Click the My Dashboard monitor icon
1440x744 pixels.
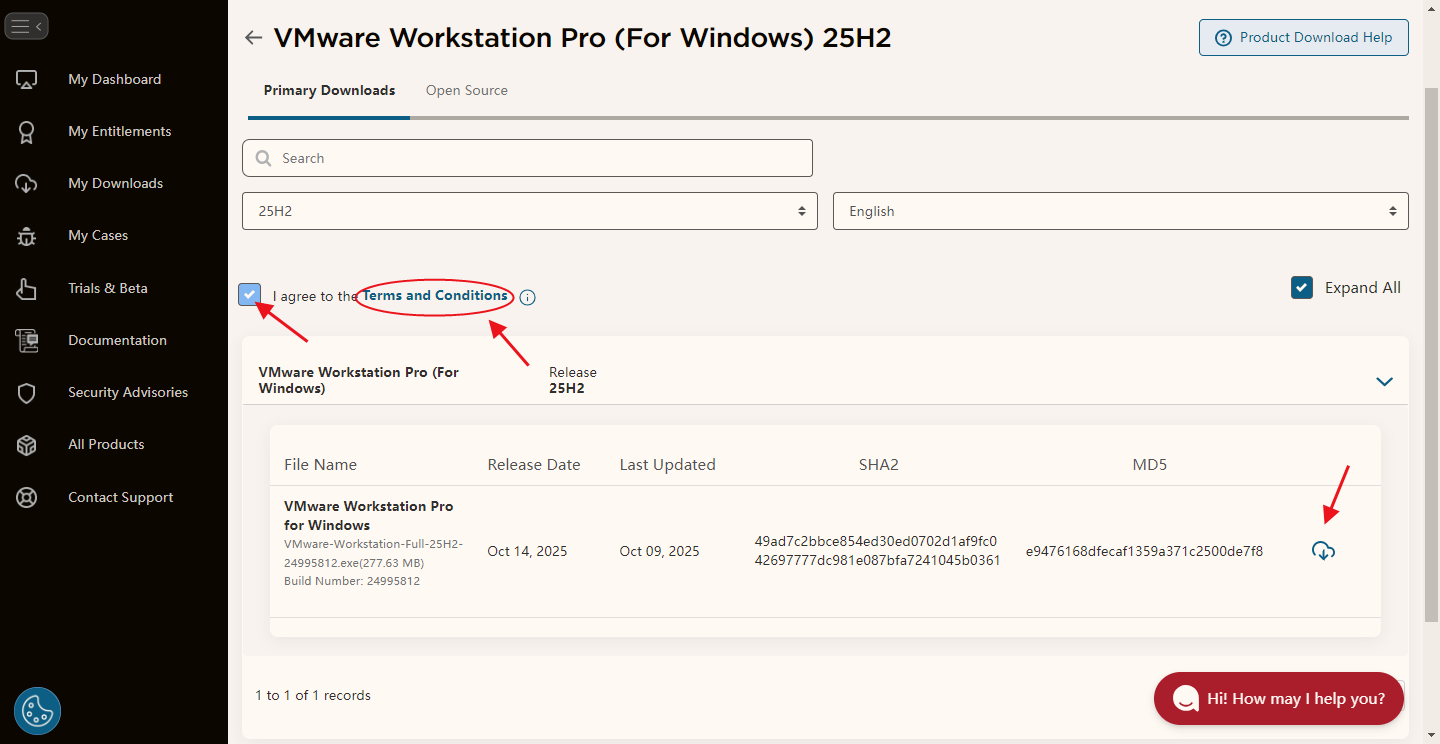[27, 79]
